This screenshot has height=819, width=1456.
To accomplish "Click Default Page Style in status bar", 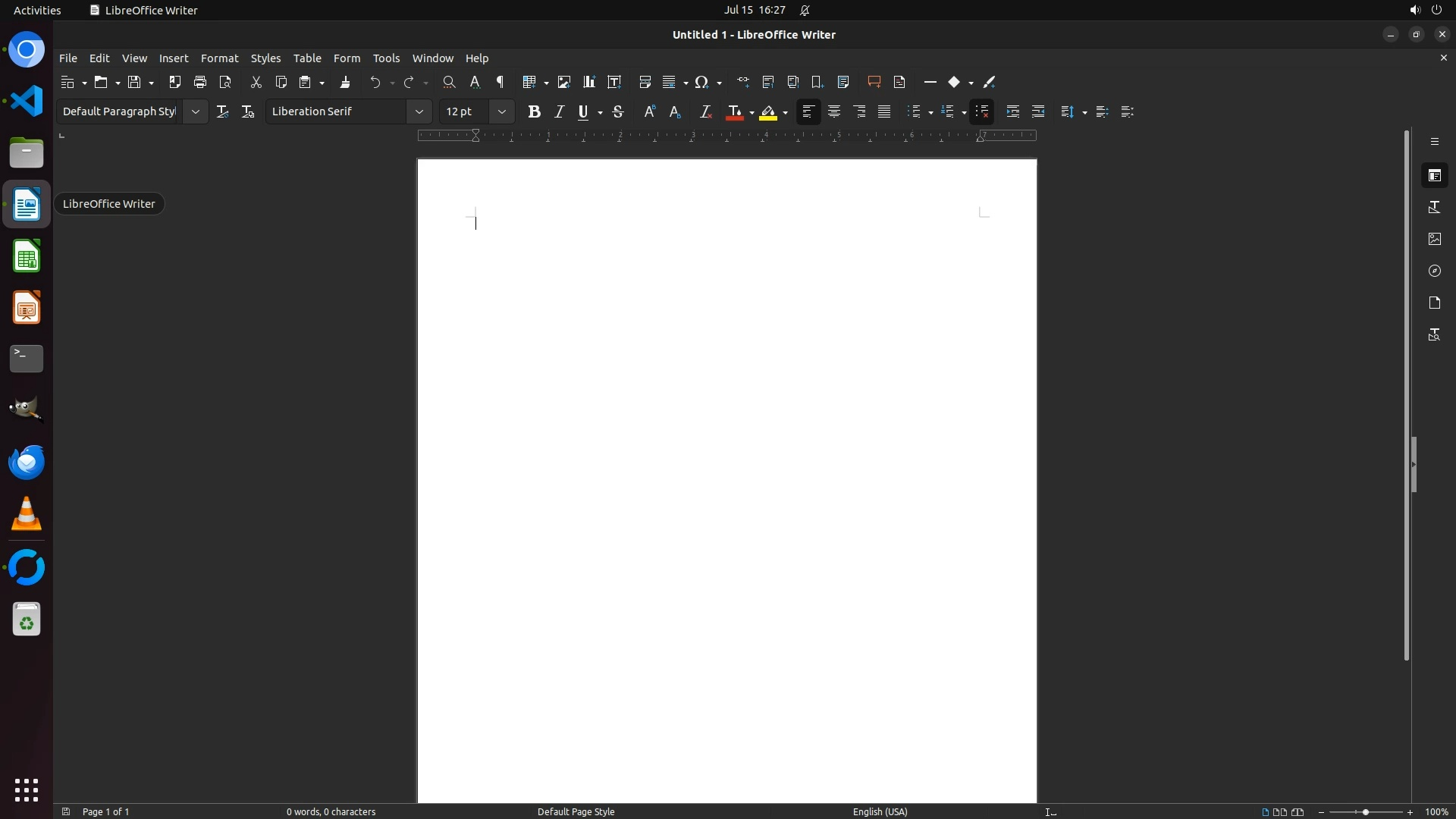I will (x=576, y=811).
